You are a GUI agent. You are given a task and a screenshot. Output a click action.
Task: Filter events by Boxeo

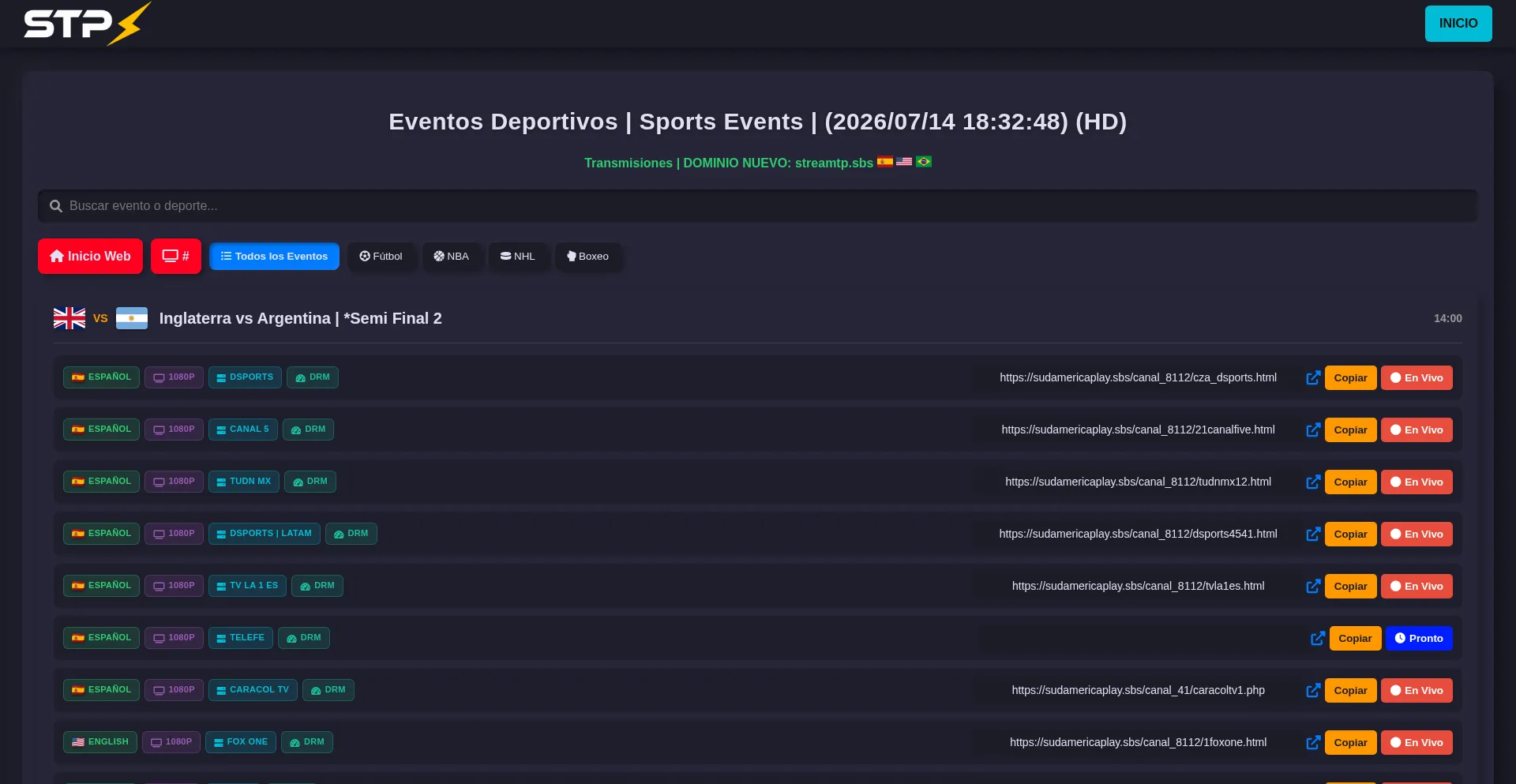click(588, 257)
